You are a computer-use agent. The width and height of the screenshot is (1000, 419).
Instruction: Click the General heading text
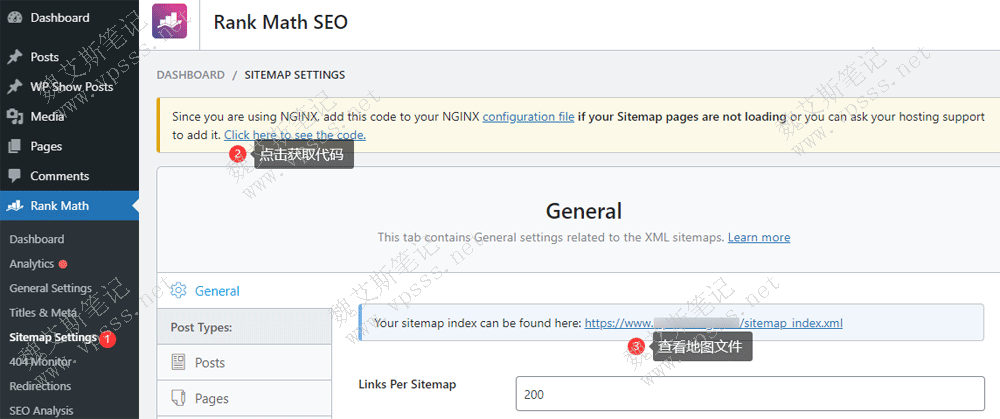584,210
